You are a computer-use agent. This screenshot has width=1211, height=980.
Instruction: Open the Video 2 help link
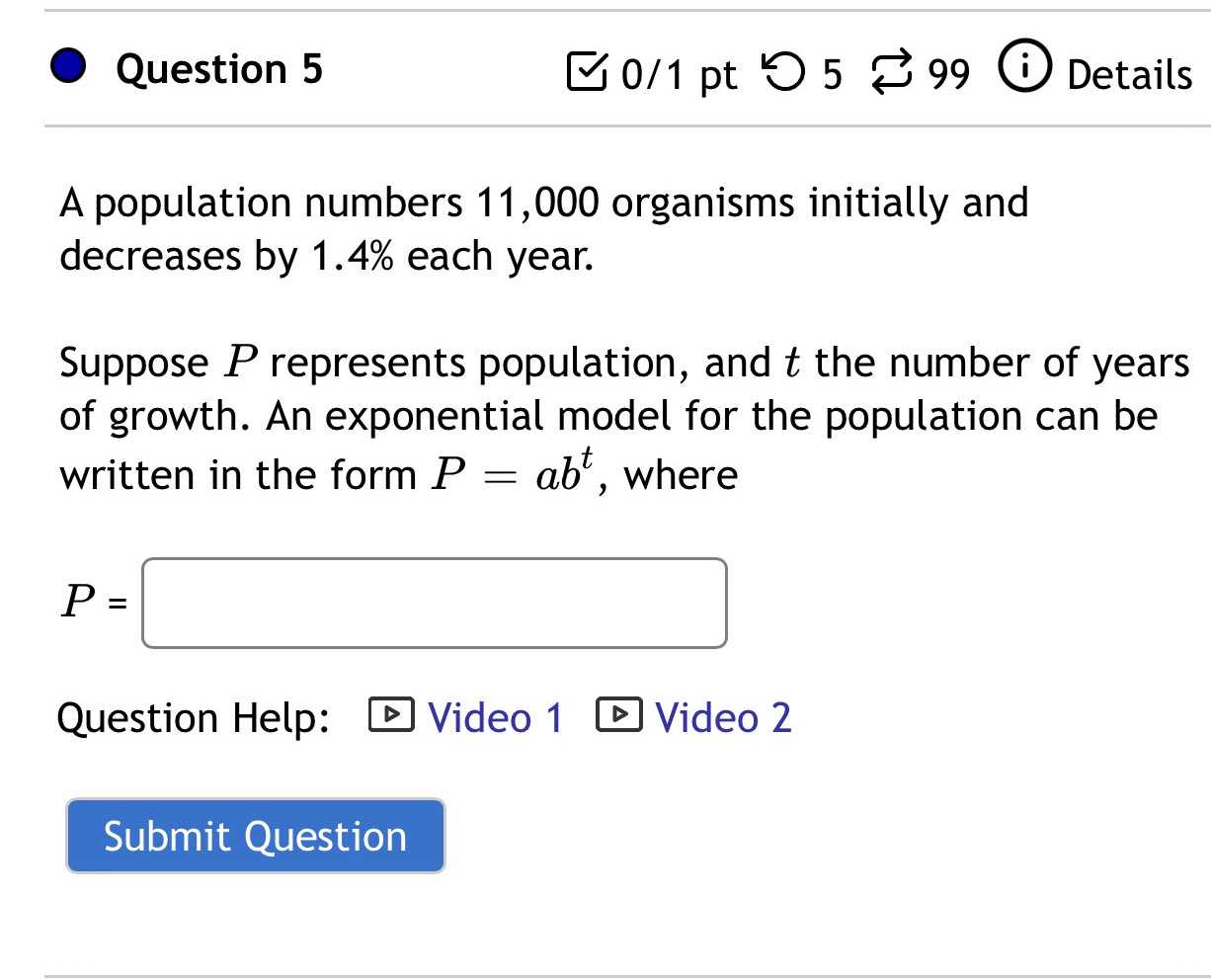724,717
